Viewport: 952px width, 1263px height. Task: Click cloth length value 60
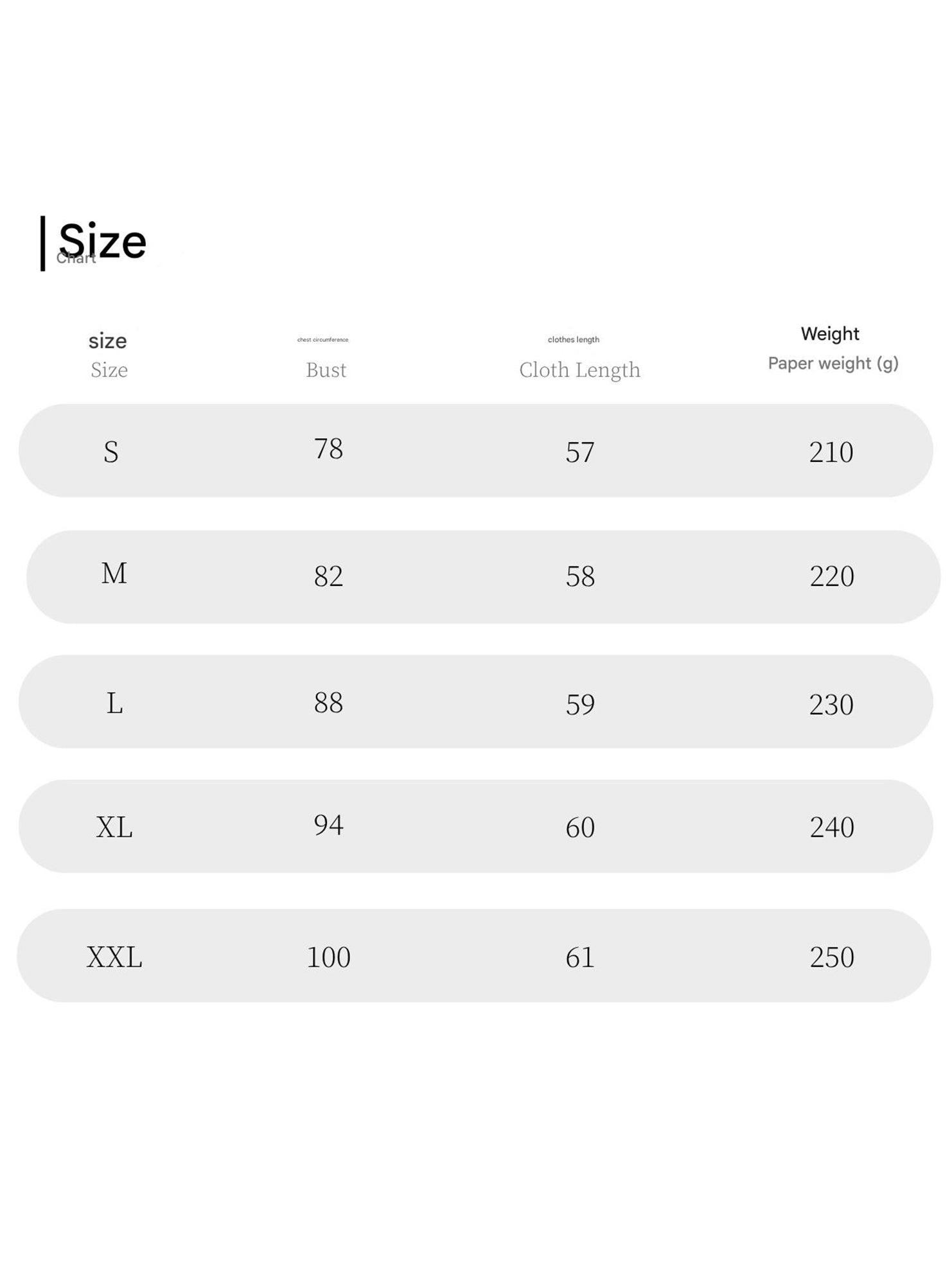click(x=580, y=827)
